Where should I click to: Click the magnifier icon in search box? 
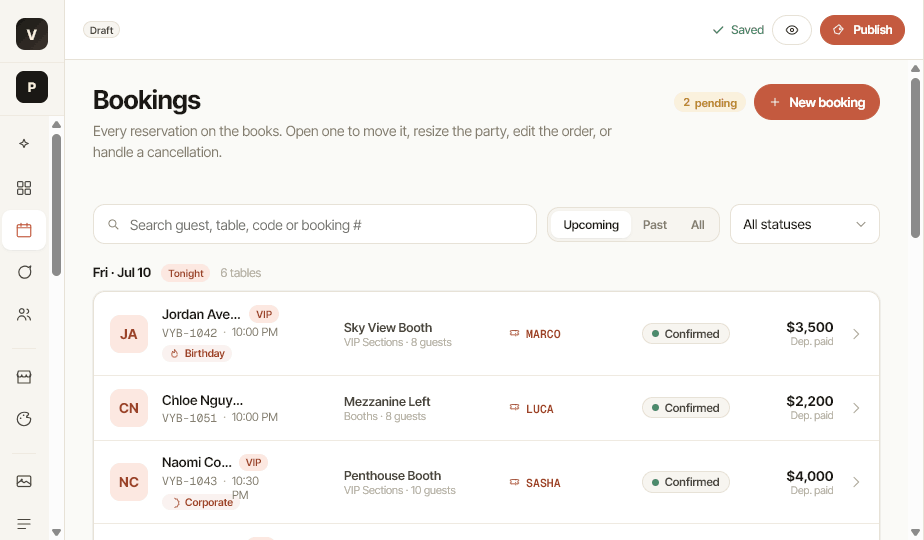pos(113,225)
